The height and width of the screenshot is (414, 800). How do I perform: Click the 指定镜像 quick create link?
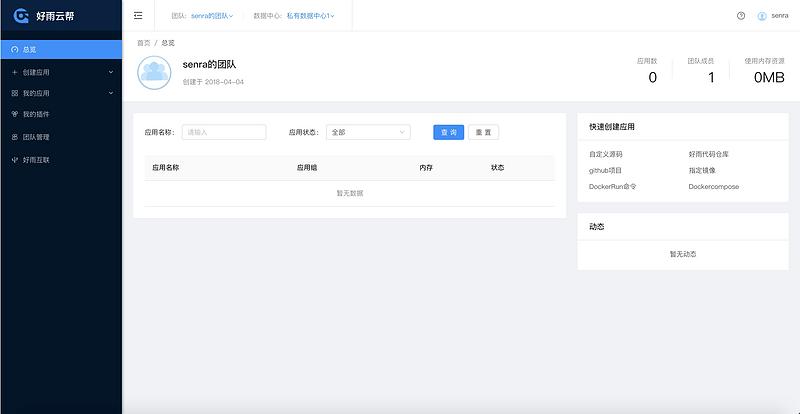coord(702,171)
